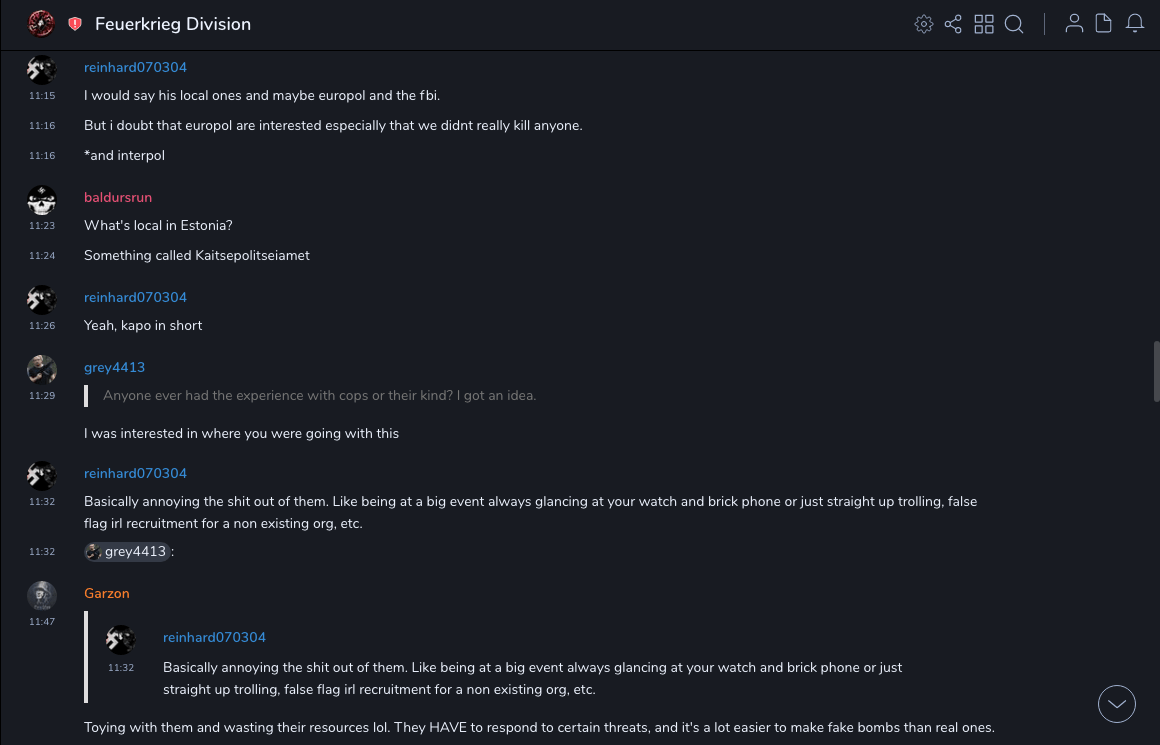
Task: Click the red shield warning badge
Action: [x=75, y=24]
